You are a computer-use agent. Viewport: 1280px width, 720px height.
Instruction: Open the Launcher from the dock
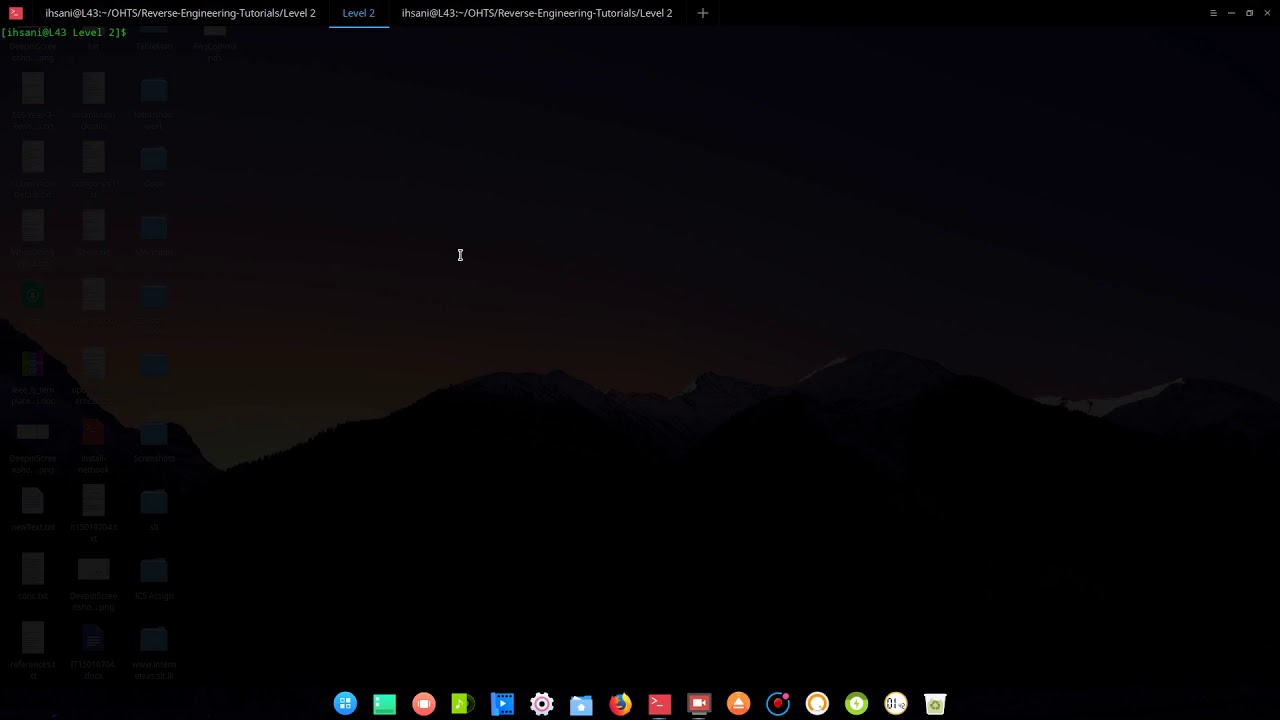[x=345, y=704]
